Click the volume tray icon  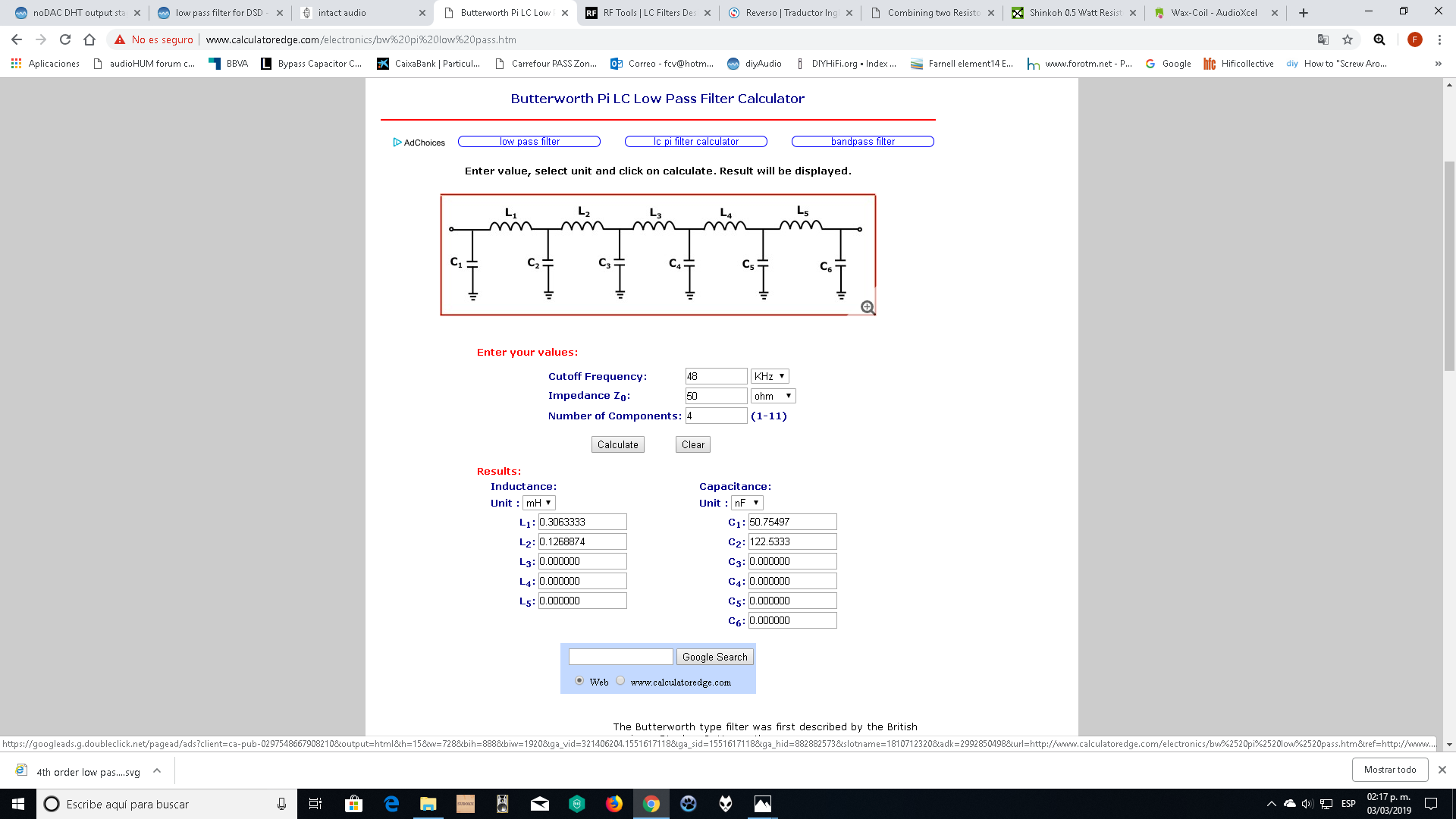[x=1307, y=804]
